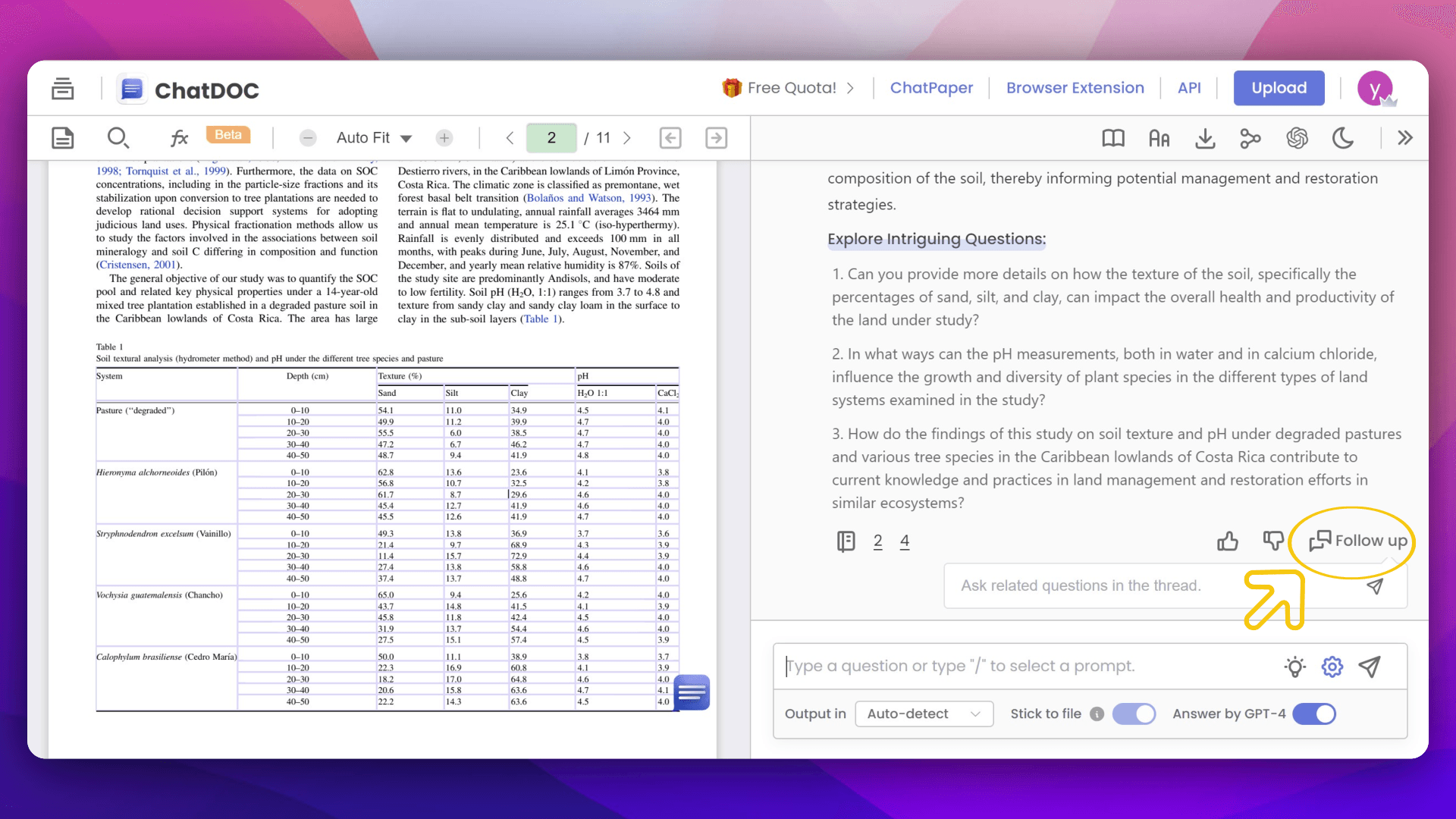Click the AI assistant/ChatGPT icon
Screen dimensions: 1456x819
click(1297, 138)
